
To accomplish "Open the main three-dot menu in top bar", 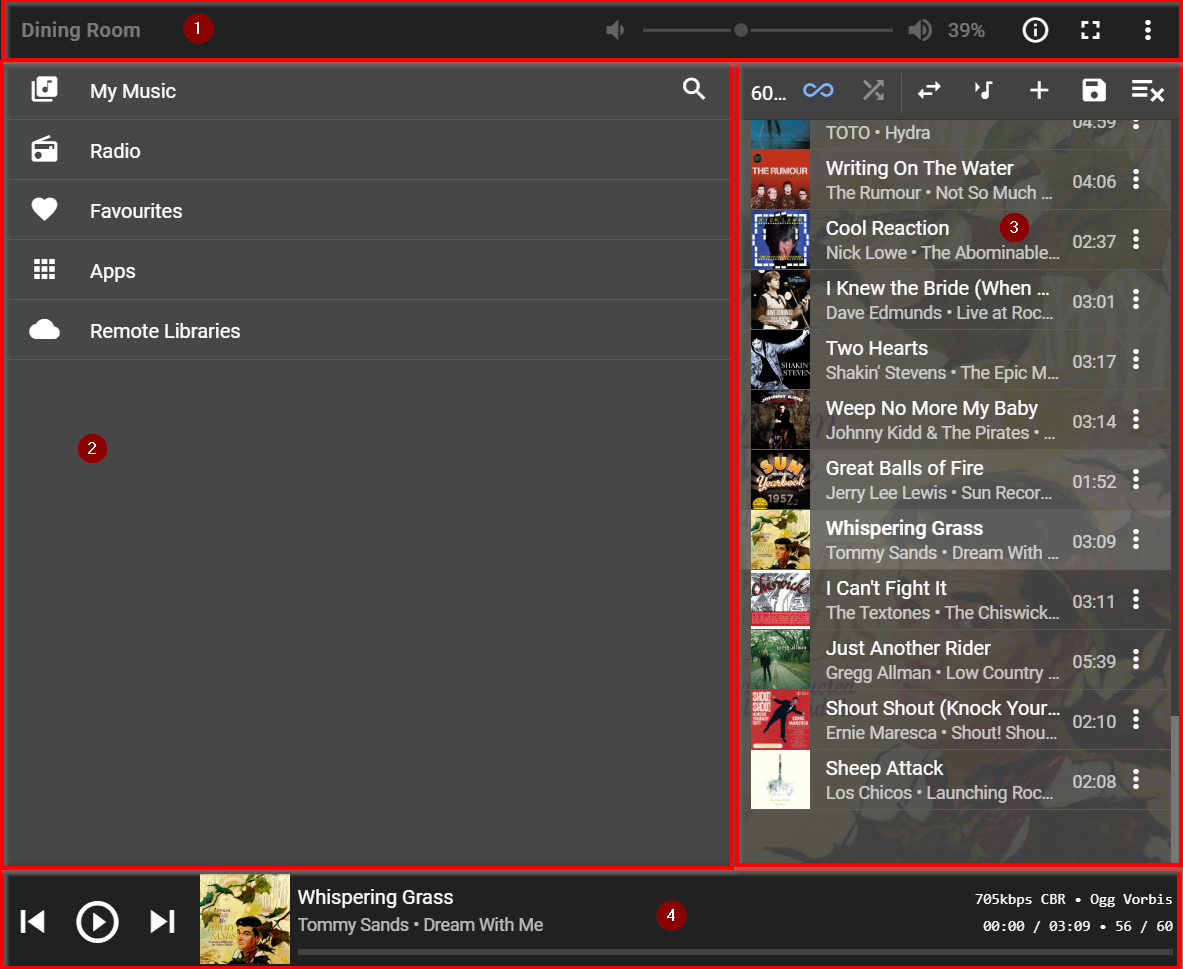I will click(1147, 30).
